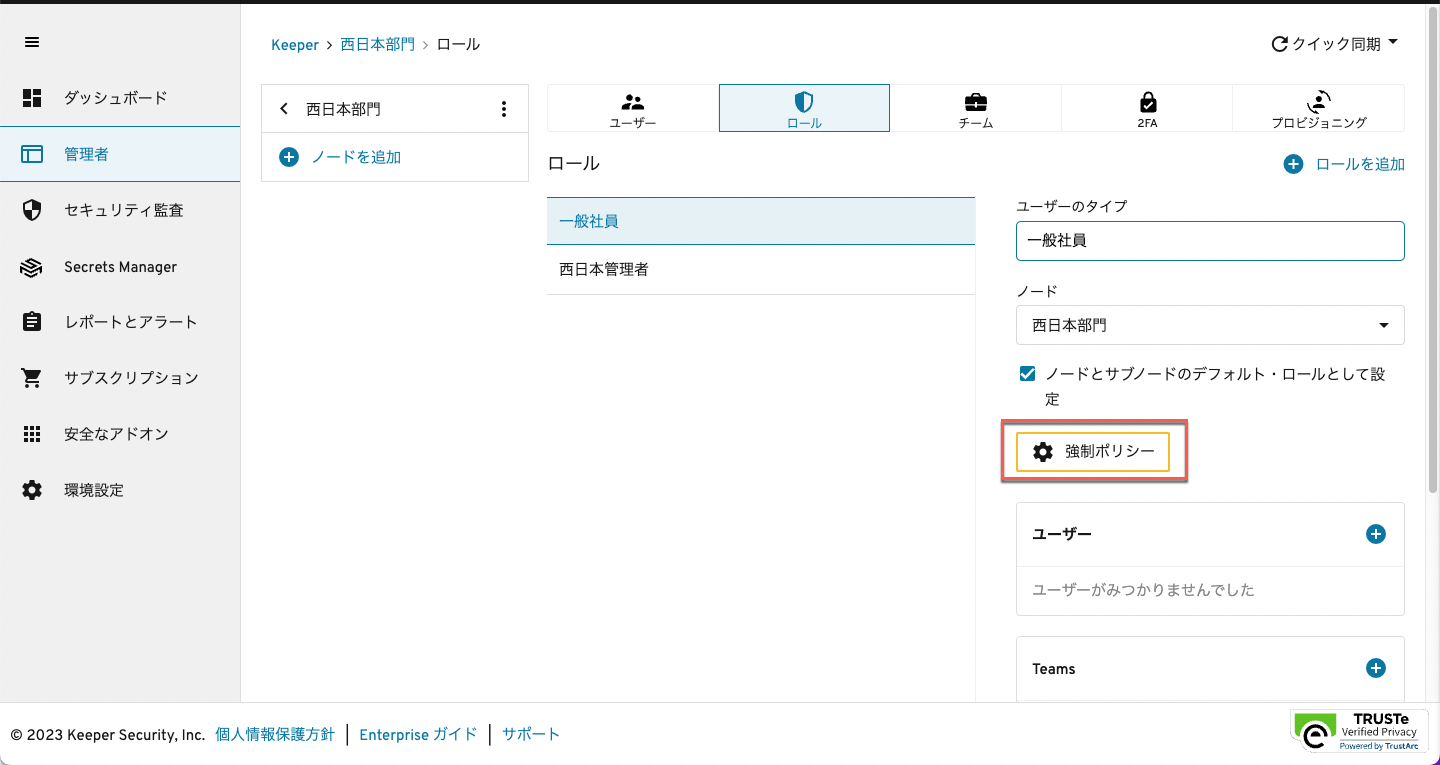1440x765 pixels.
Task: Click plus icon in Teams section
Action: click(1376, 668)
